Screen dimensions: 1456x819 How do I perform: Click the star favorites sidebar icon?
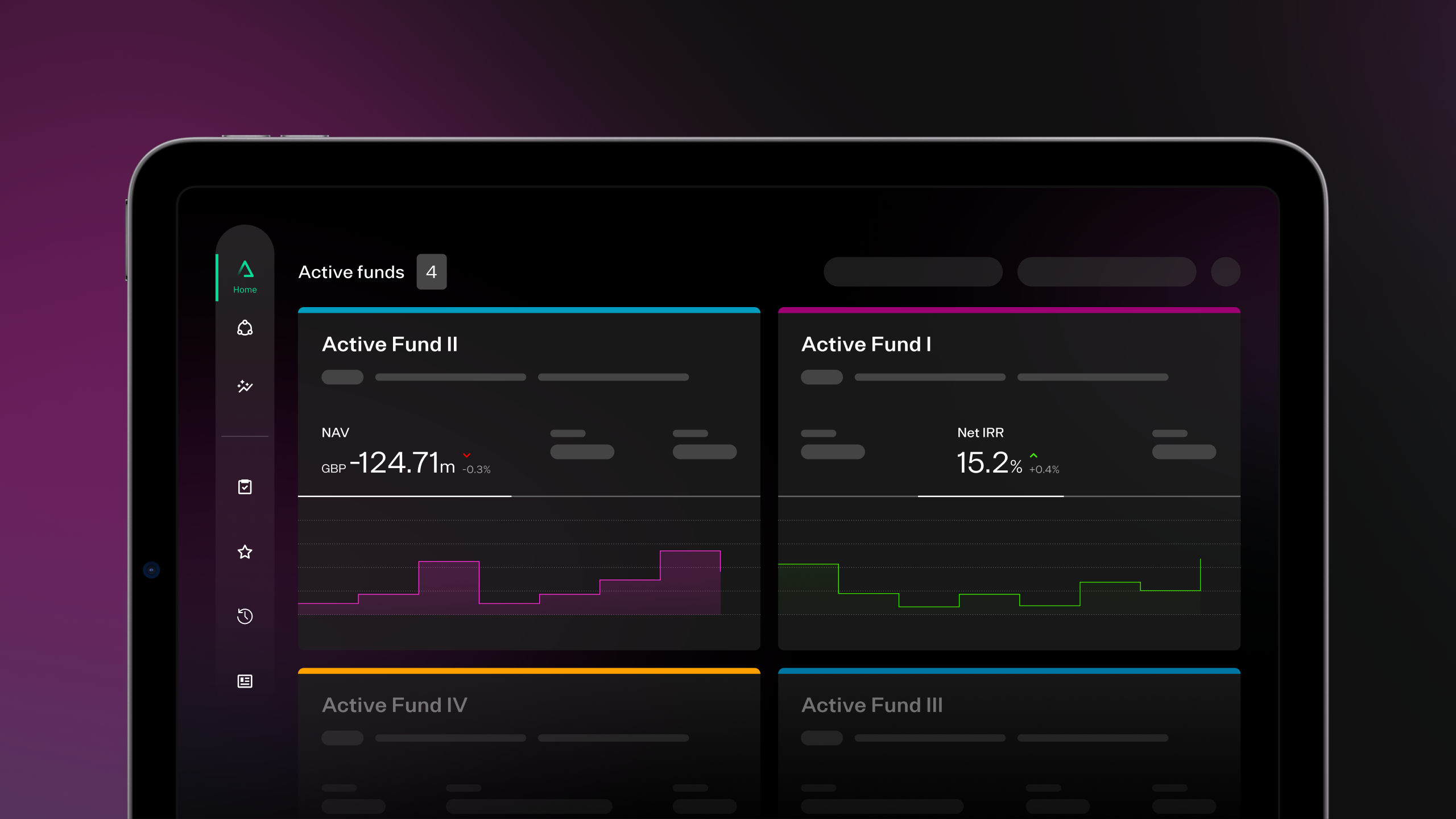click(x=245, y=552)
